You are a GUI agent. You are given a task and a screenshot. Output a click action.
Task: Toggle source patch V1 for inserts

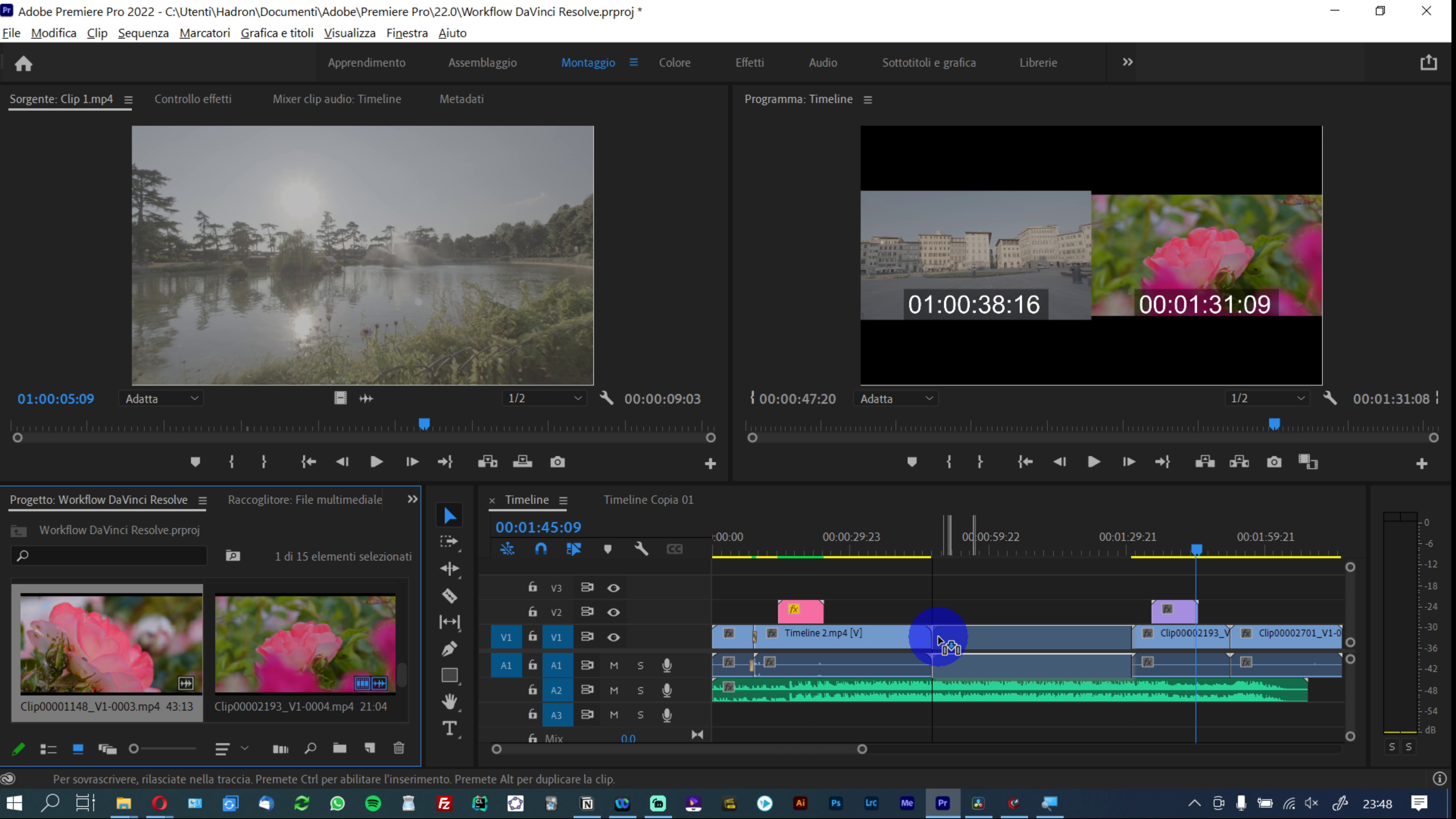(506, 637)
